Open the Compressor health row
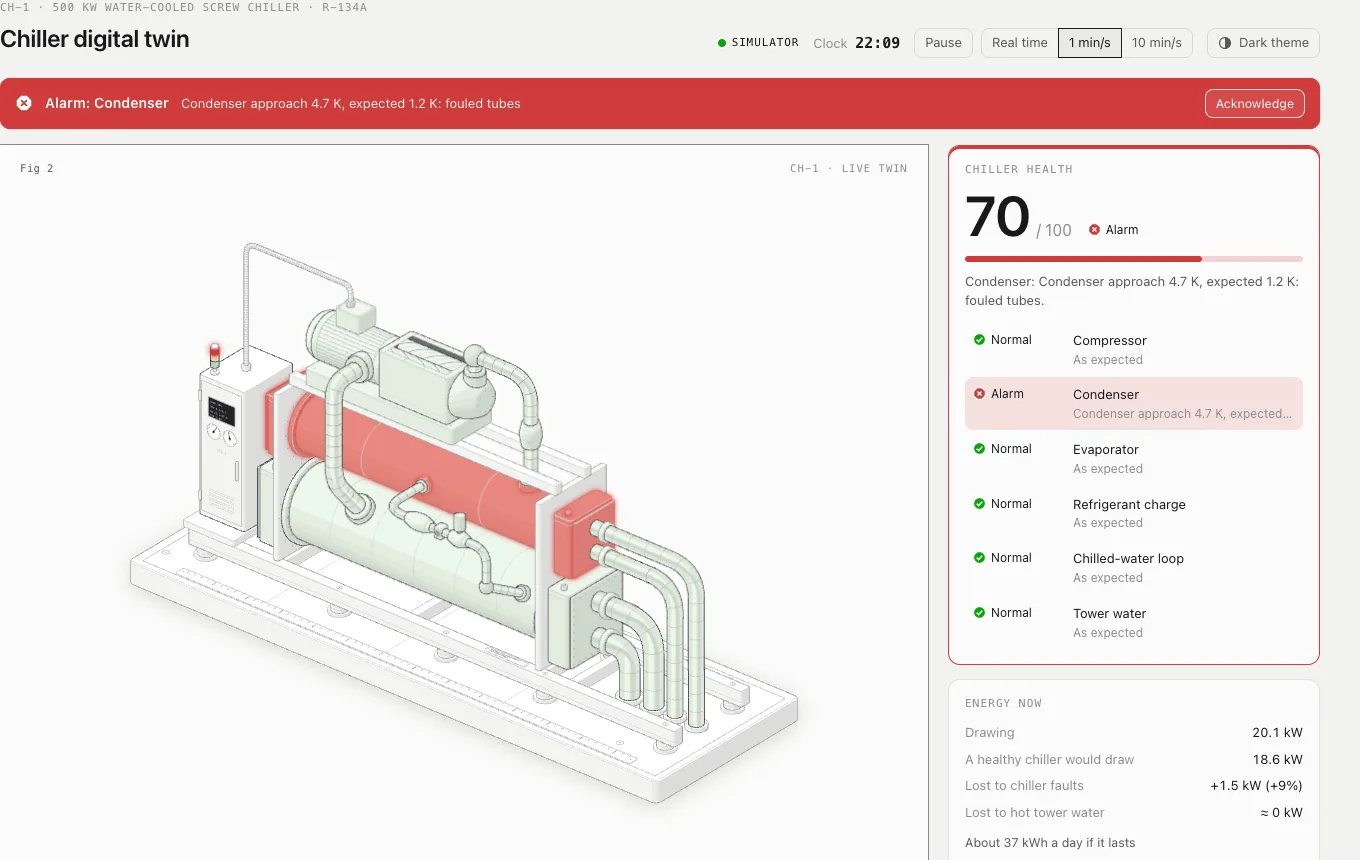The image size is (1360, 860). click(1134, 350)
